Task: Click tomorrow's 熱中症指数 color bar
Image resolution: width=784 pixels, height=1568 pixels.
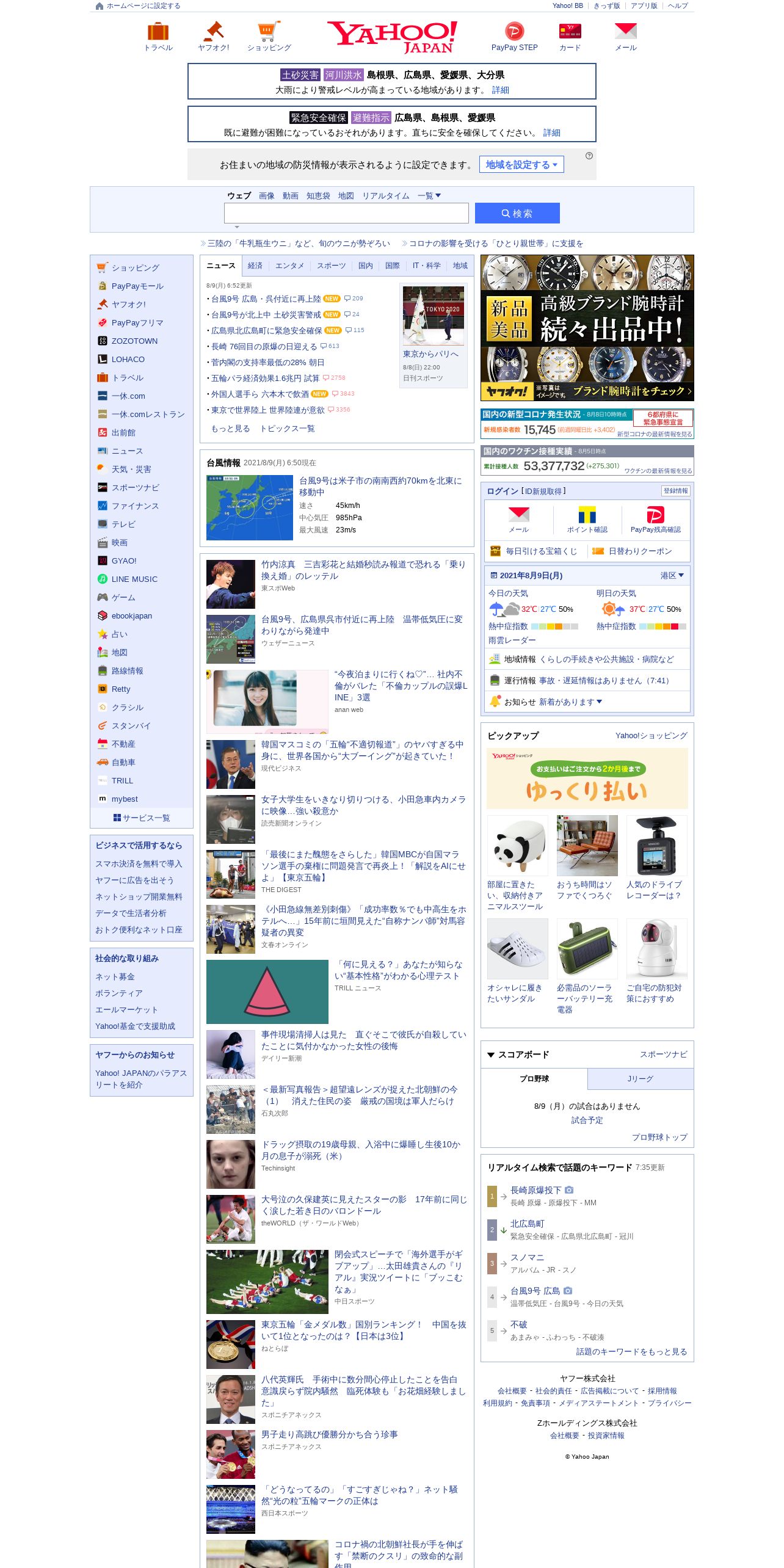Action: pos(663,626)
